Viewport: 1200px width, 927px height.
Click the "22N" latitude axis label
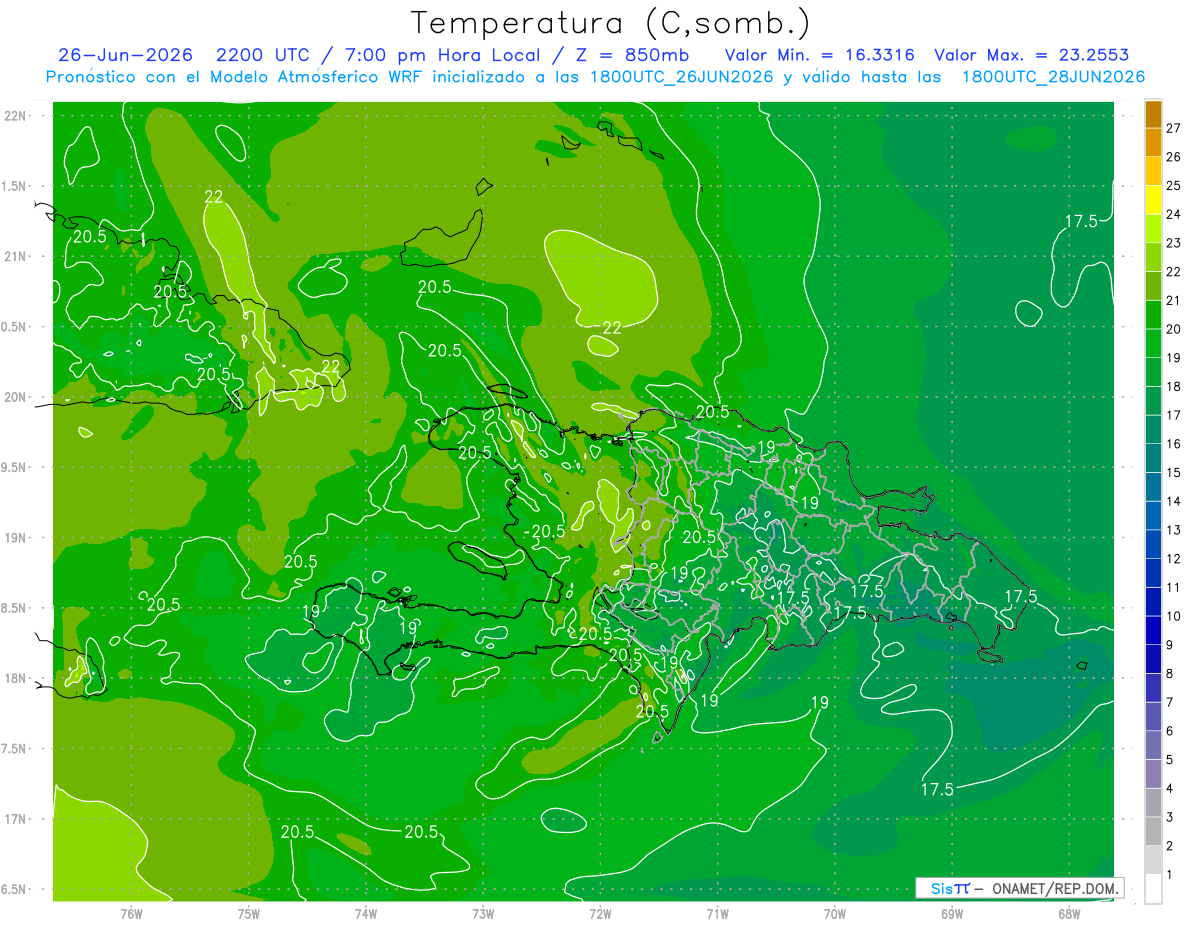15,116
